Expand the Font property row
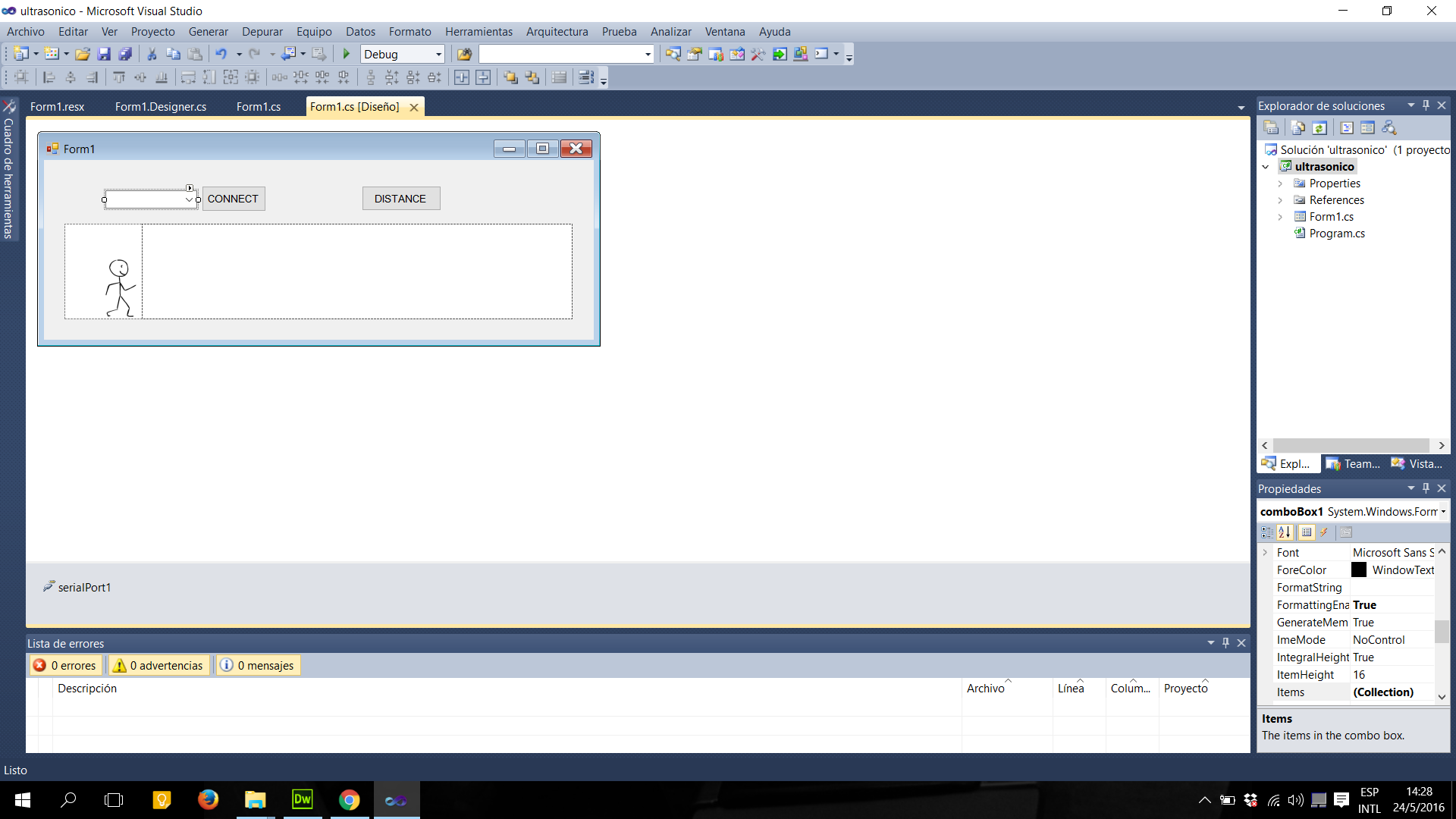 tap(1265, 553)
